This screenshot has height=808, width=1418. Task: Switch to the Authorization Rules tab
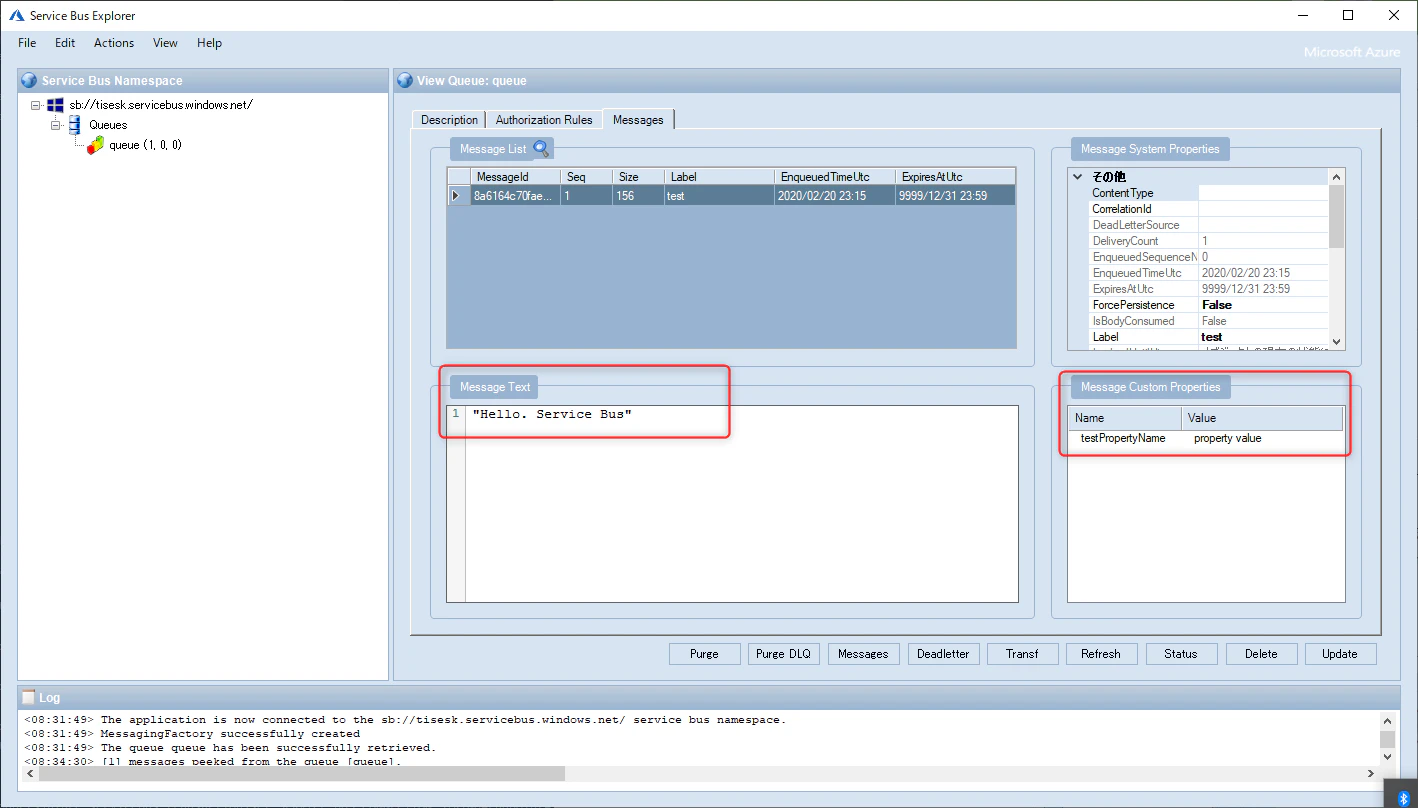pyautogui.click(x=544, y=120)
